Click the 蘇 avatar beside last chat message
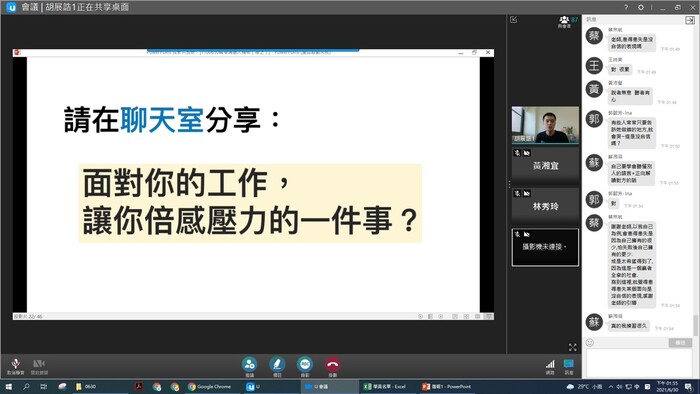This screenshot has width=700, height=394. (x=594, y=322)
